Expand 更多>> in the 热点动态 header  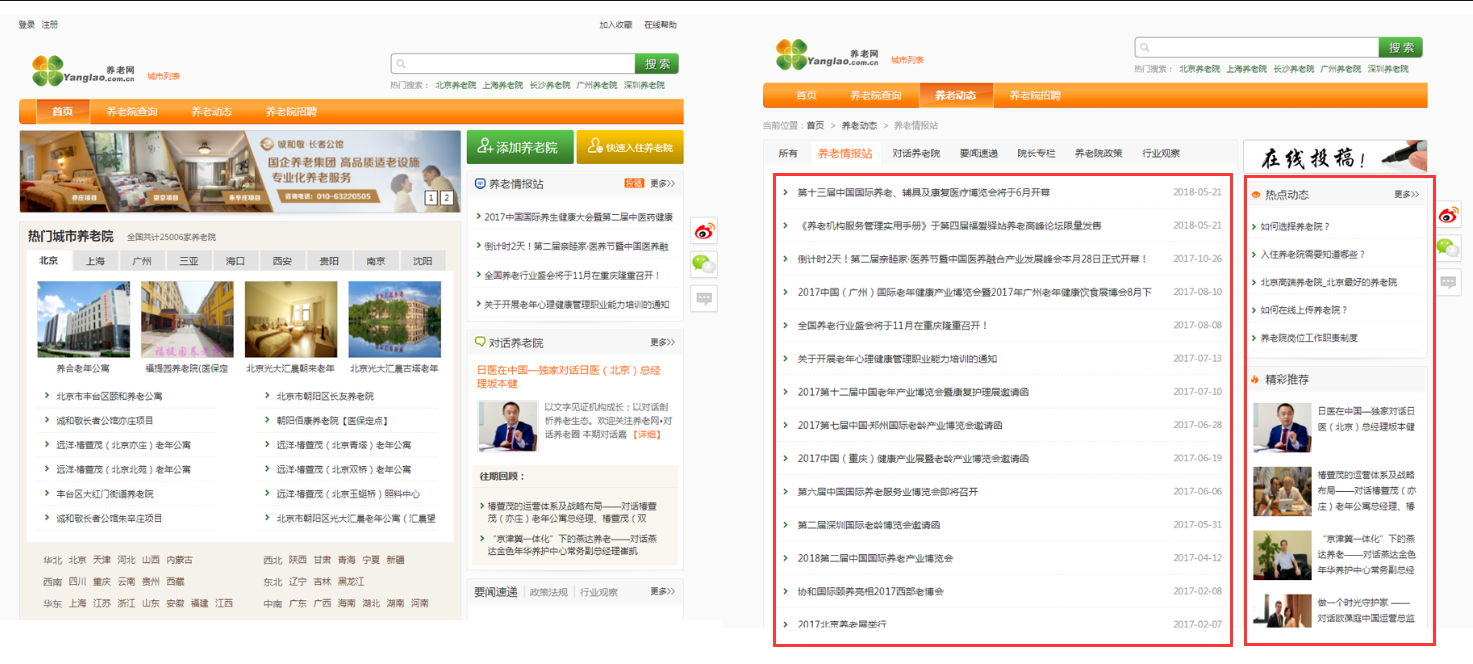pos(1406,195)
